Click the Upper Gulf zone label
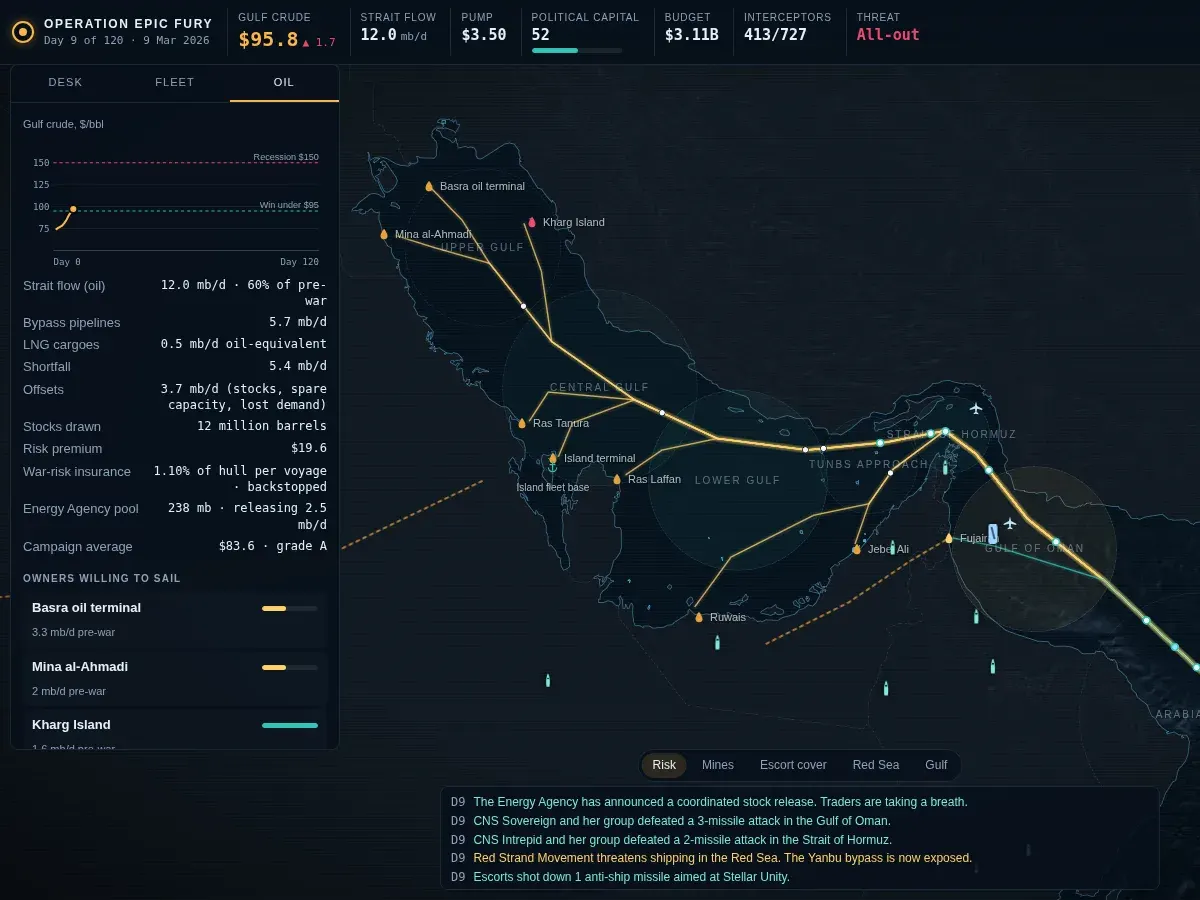 [x=483, y=247]
